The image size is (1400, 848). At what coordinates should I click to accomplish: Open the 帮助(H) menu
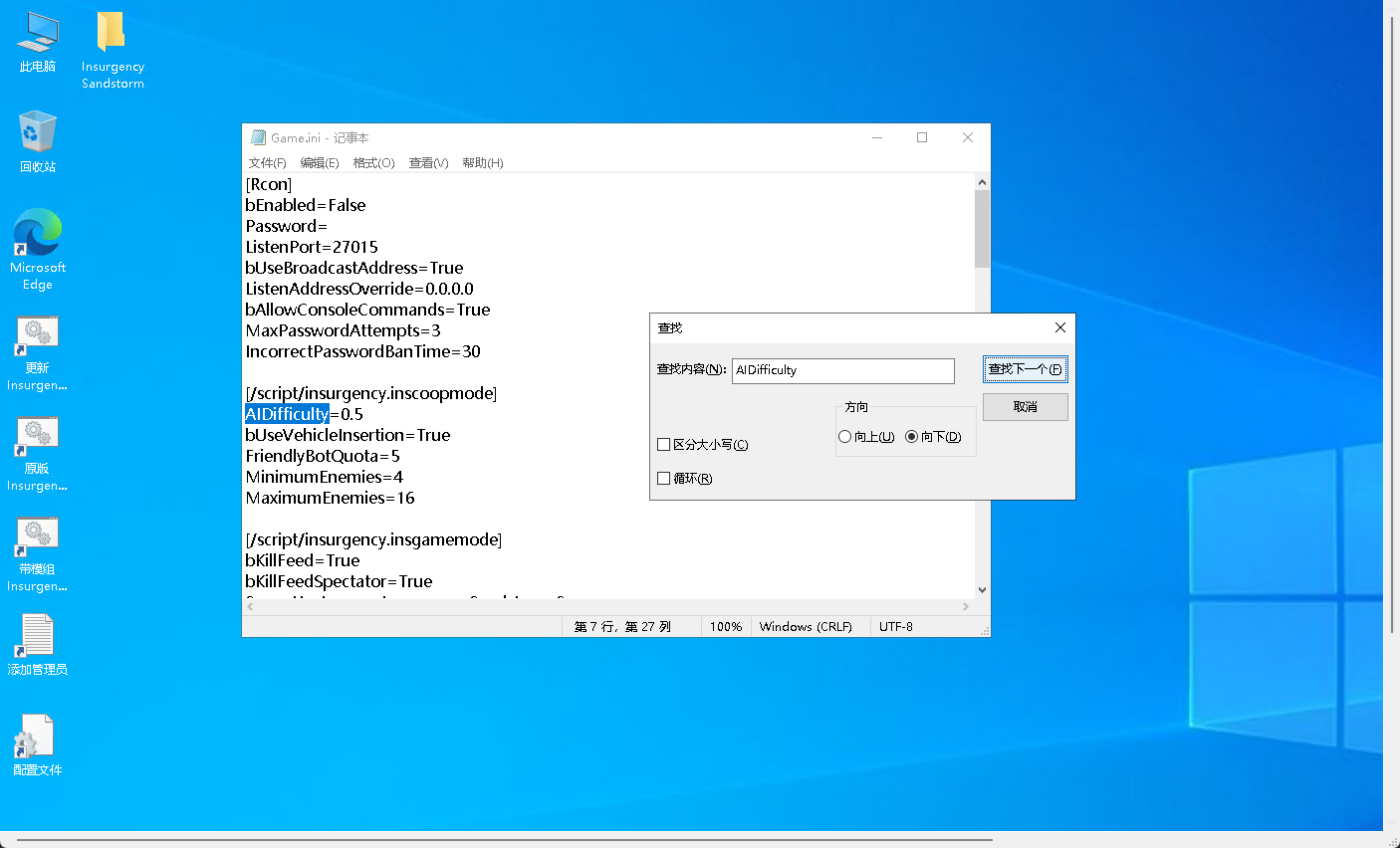[x=483, y=163]
